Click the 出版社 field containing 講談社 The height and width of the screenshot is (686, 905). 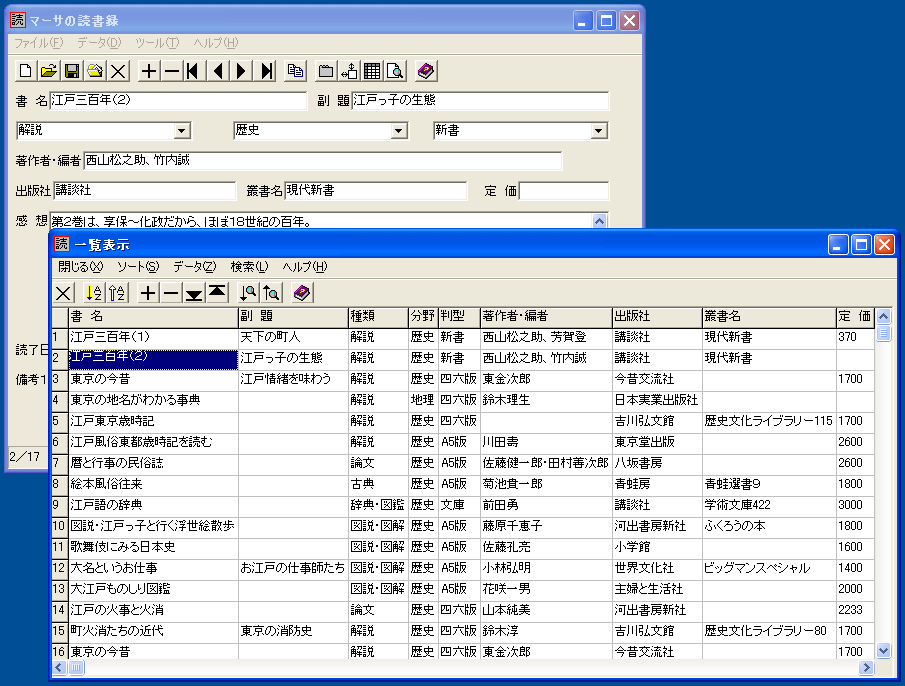pos(145,190)
